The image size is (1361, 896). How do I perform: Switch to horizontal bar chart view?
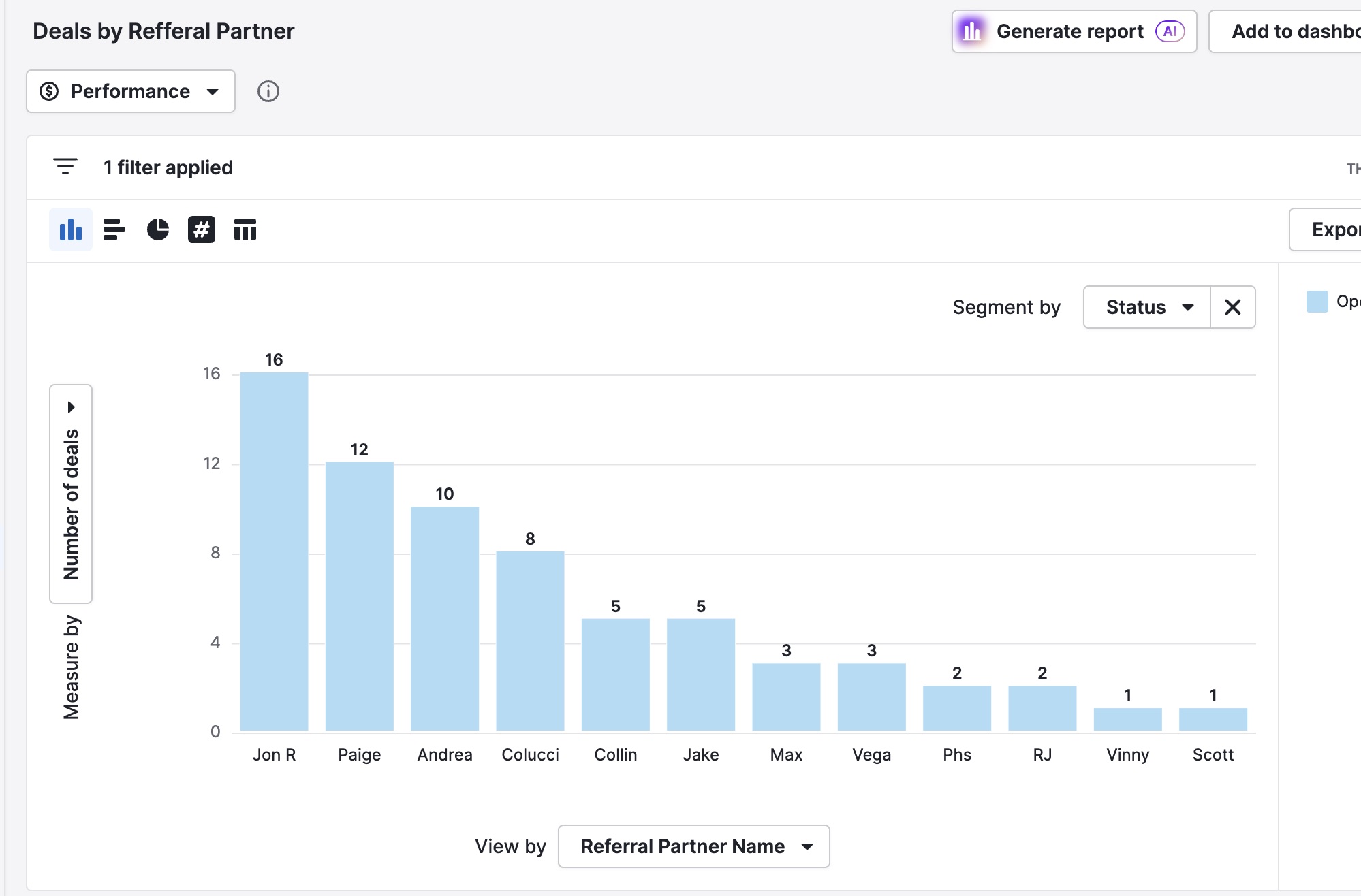(114, 230)
